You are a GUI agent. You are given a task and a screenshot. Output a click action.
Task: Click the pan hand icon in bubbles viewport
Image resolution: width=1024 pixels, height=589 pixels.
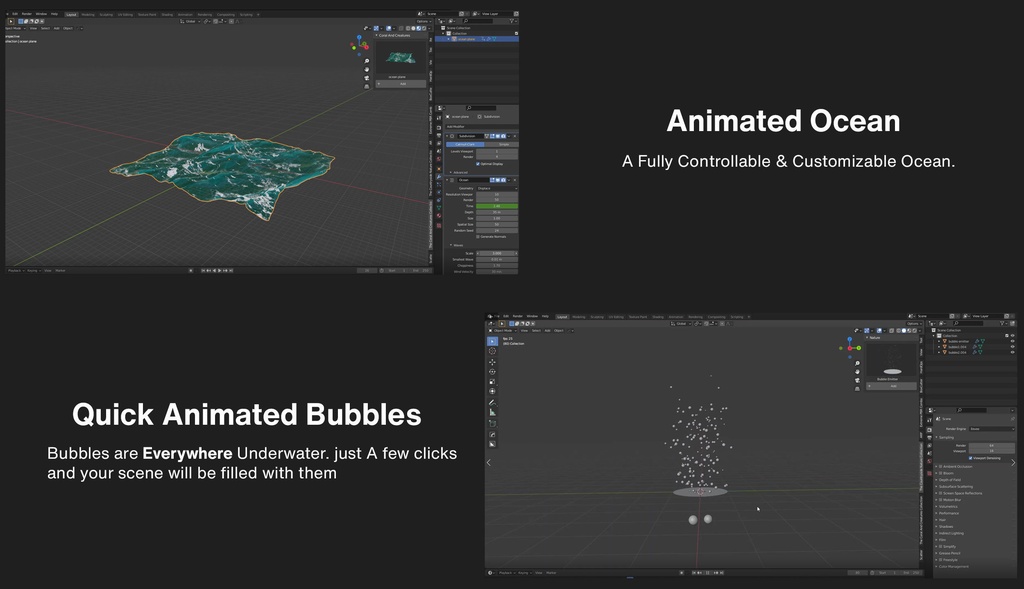[857, 372]
